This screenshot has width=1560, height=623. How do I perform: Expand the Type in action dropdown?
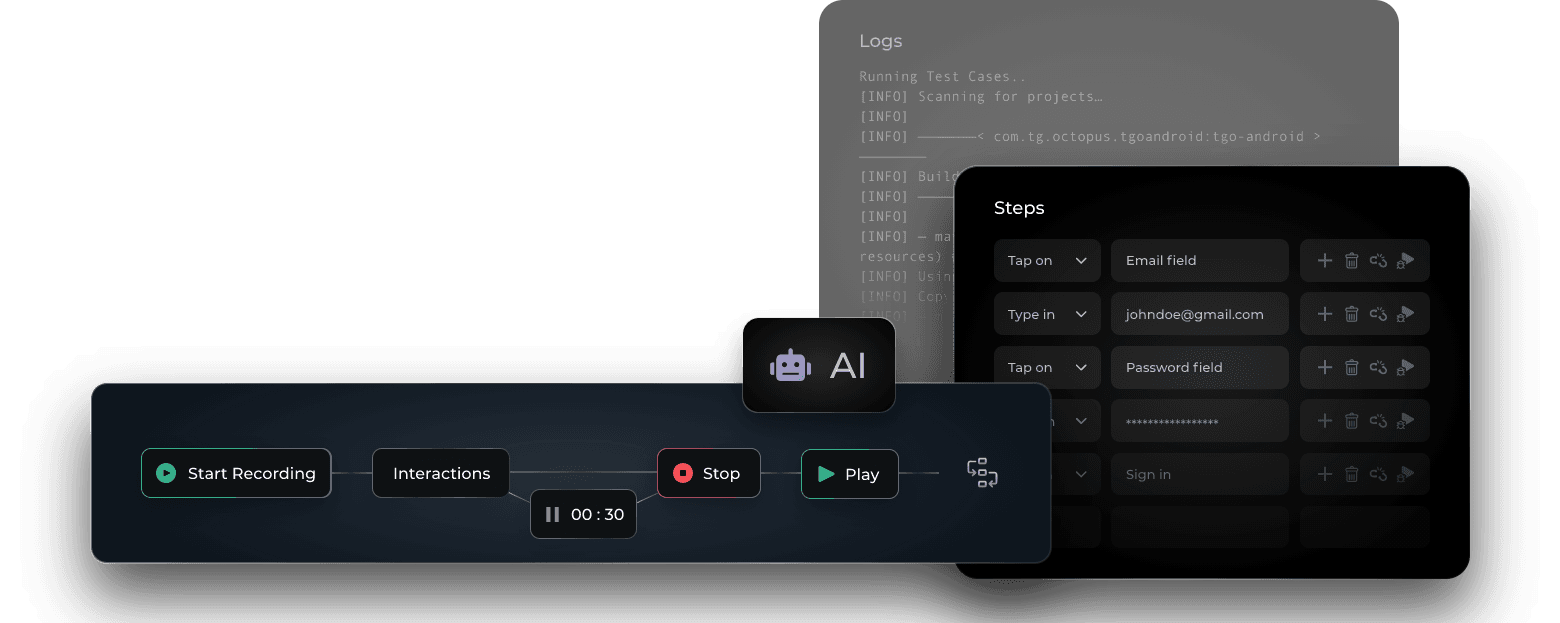(x=1047, y=313)
